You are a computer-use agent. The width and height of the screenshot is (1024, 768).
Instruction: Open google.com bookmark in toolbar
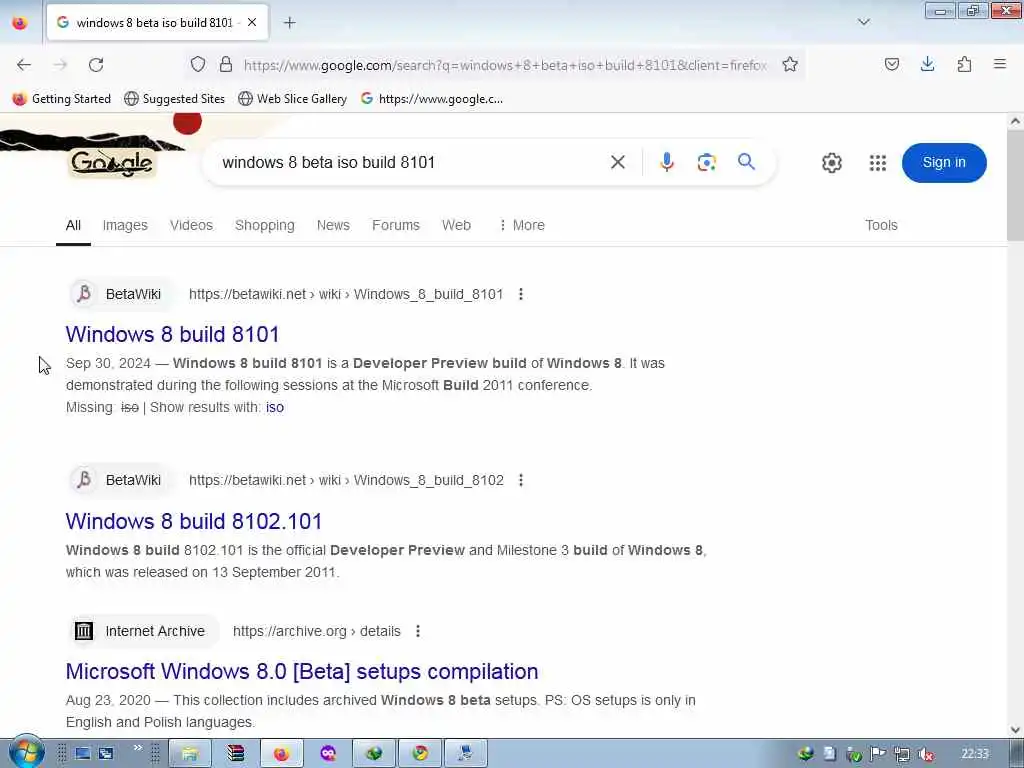point(432,99)
